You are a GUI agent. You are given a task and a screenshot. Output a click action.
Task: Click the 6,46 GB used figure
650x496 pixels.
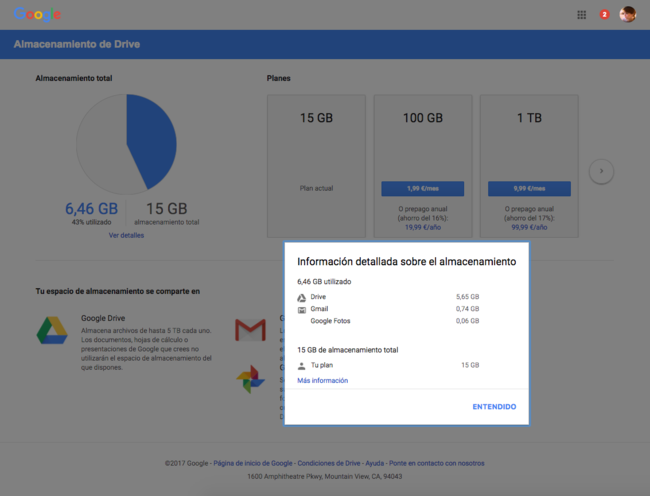[x=92, y=208]
